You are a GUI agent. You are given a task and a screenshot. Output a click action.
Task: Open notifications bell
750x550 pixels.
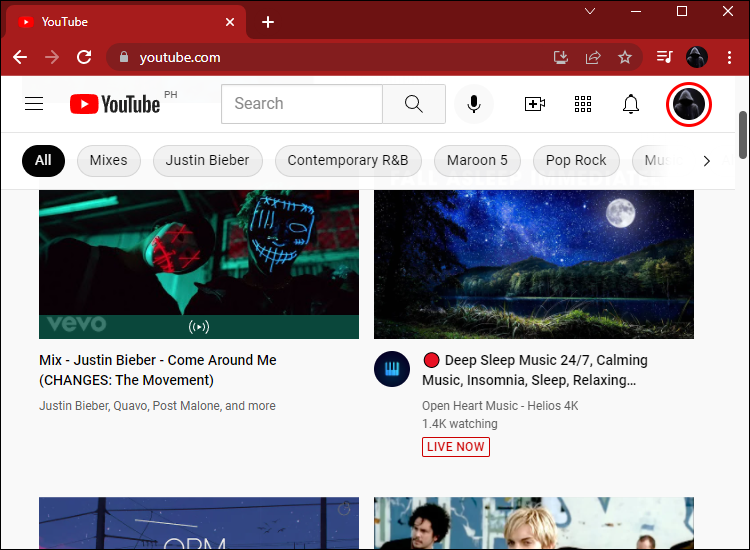[x=630, y=104]
